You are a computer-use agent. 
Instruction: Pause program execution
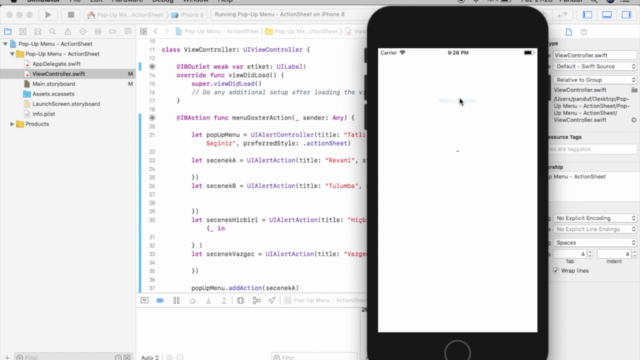[176, 300]
